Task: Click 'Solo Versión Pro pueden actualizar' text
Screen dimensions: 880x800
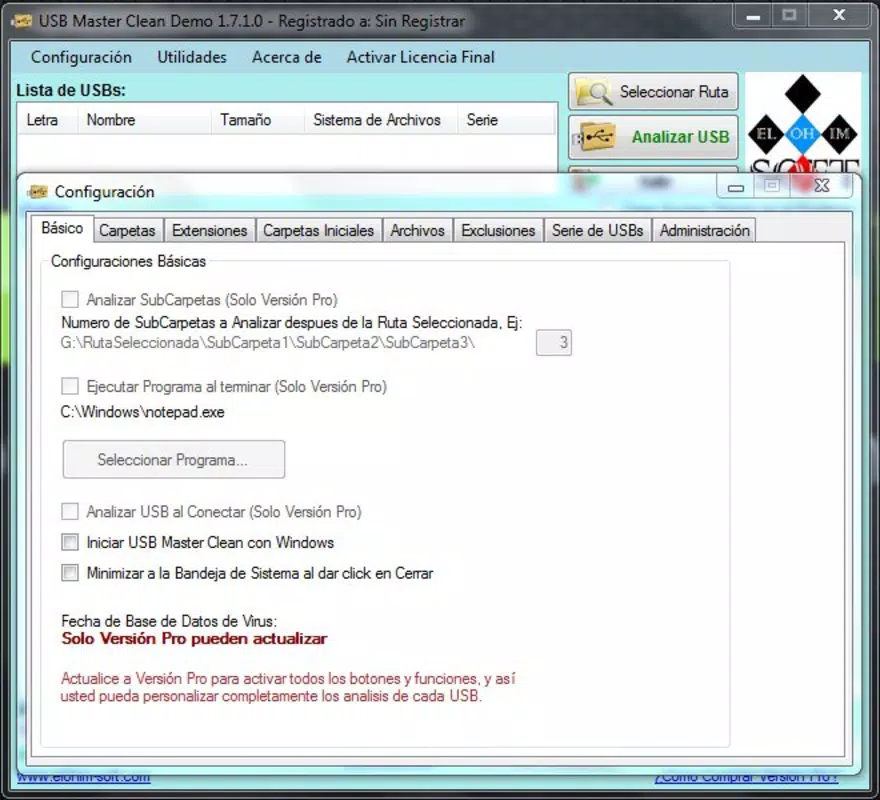Action: point(194,639)
